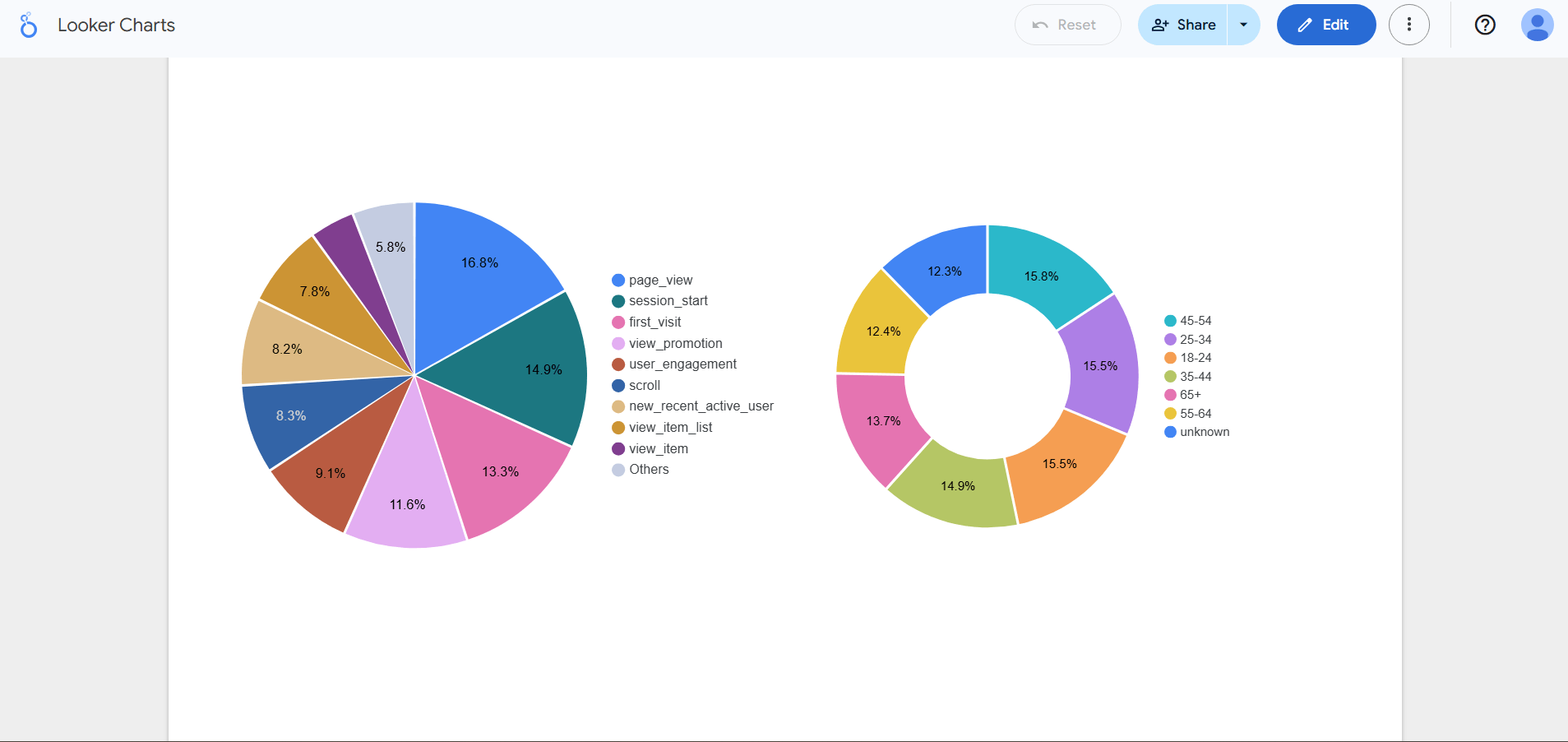Click the Reset button
1568x742 pixels.
(x=1067, y=25)
